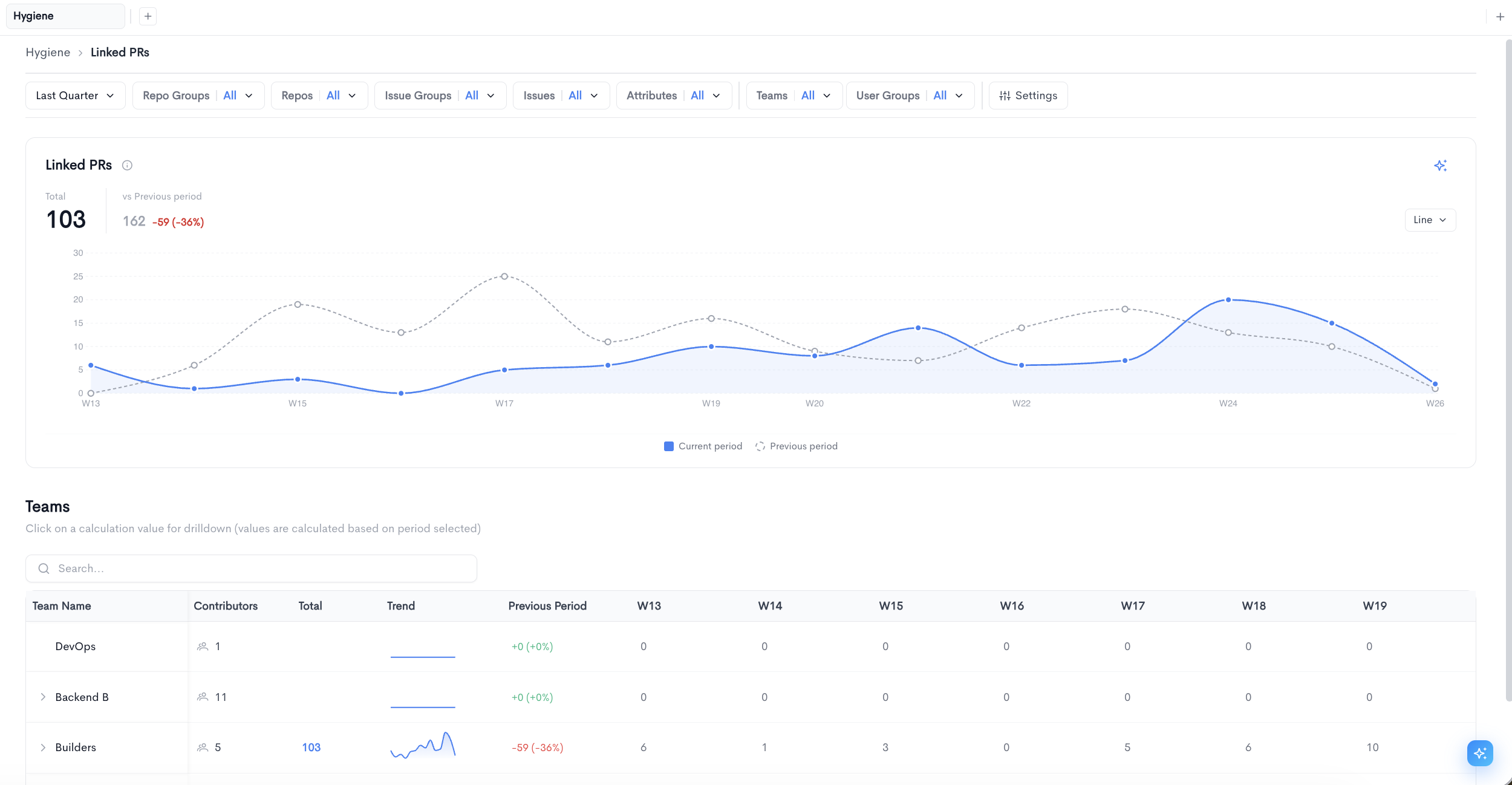Click the info icon beside Linked PRs
The width and height of the screenshot is (1512, 785).
click(x=127, y=165)
